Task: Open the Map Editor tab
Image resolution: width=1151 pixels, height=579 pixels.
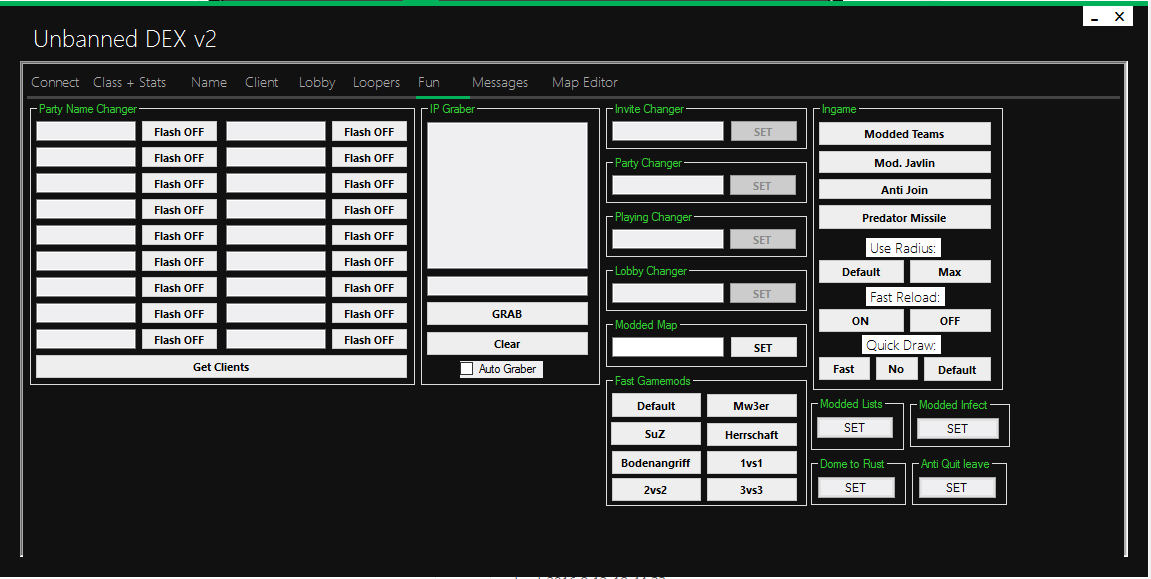Action: point(584,82)
